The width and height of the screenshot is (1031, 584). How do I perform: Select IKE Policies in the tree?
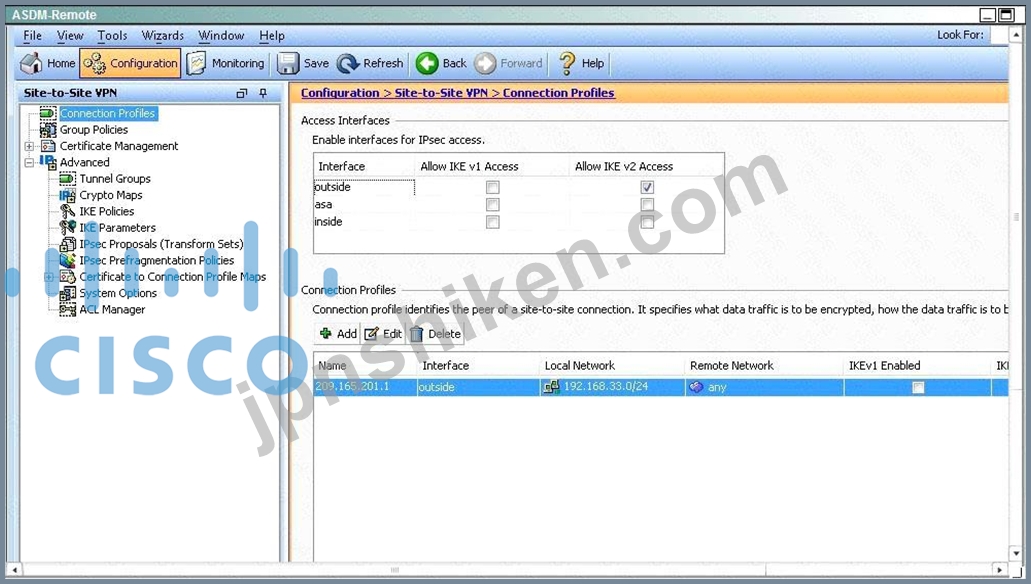coord(107,211)
